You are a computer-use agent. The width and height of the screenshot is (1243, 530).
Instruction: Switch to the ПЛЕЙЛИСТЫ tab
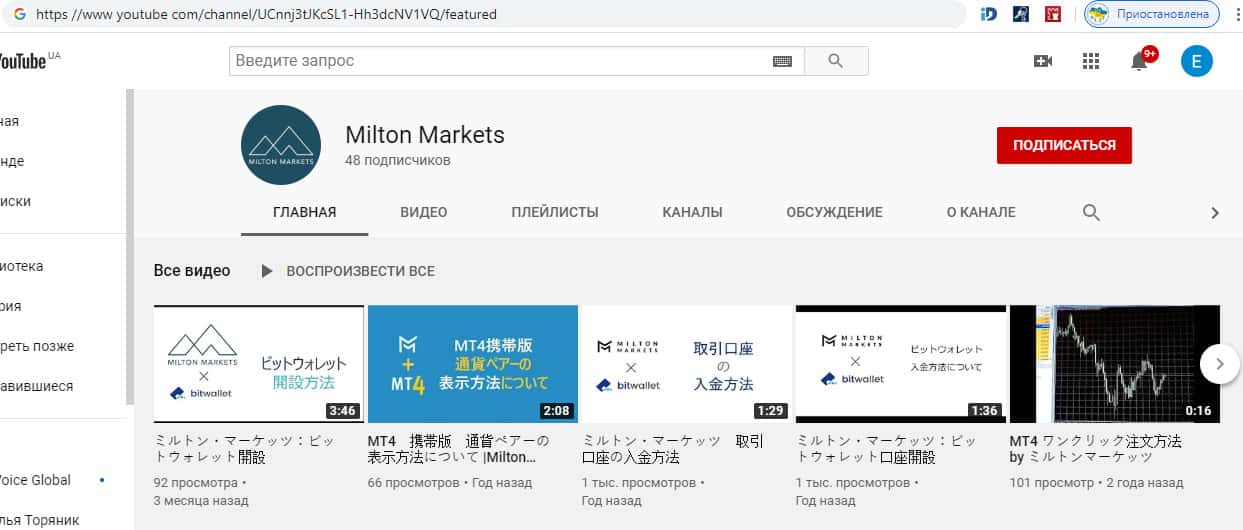(555, 212)
